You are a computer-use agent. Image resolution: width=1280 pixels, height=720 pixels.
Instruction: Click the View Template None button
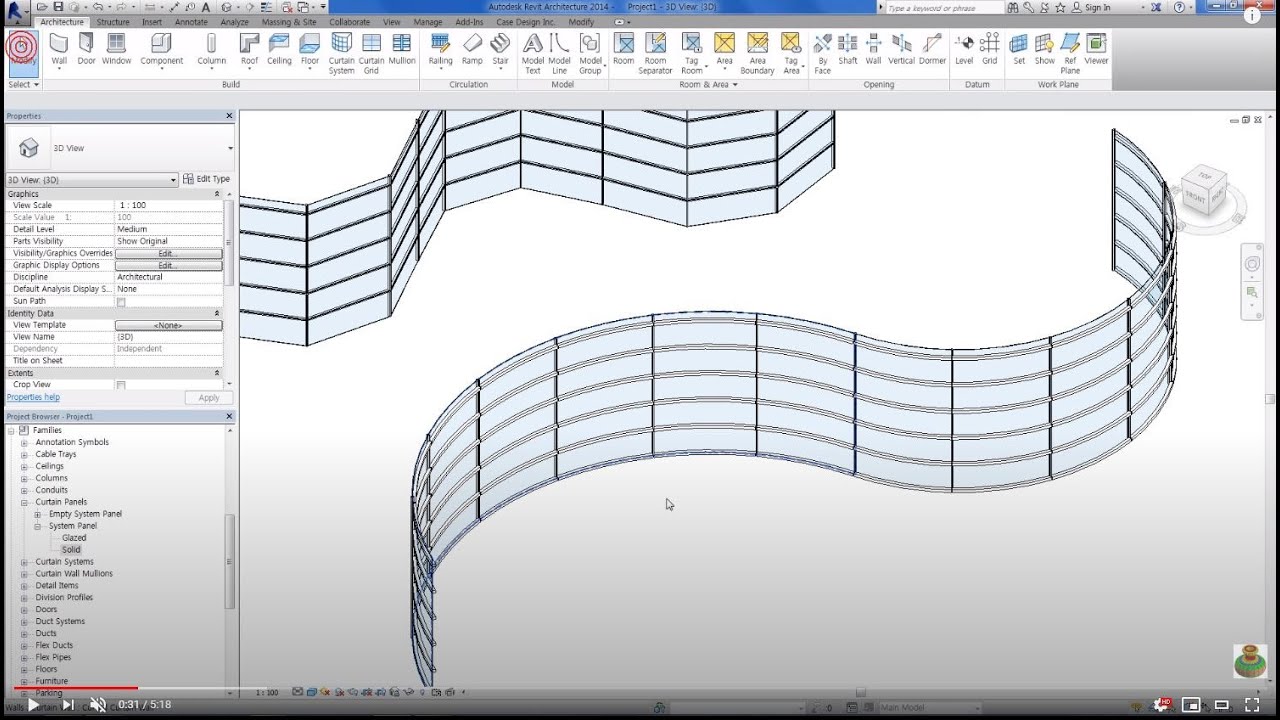coord(168,325)
